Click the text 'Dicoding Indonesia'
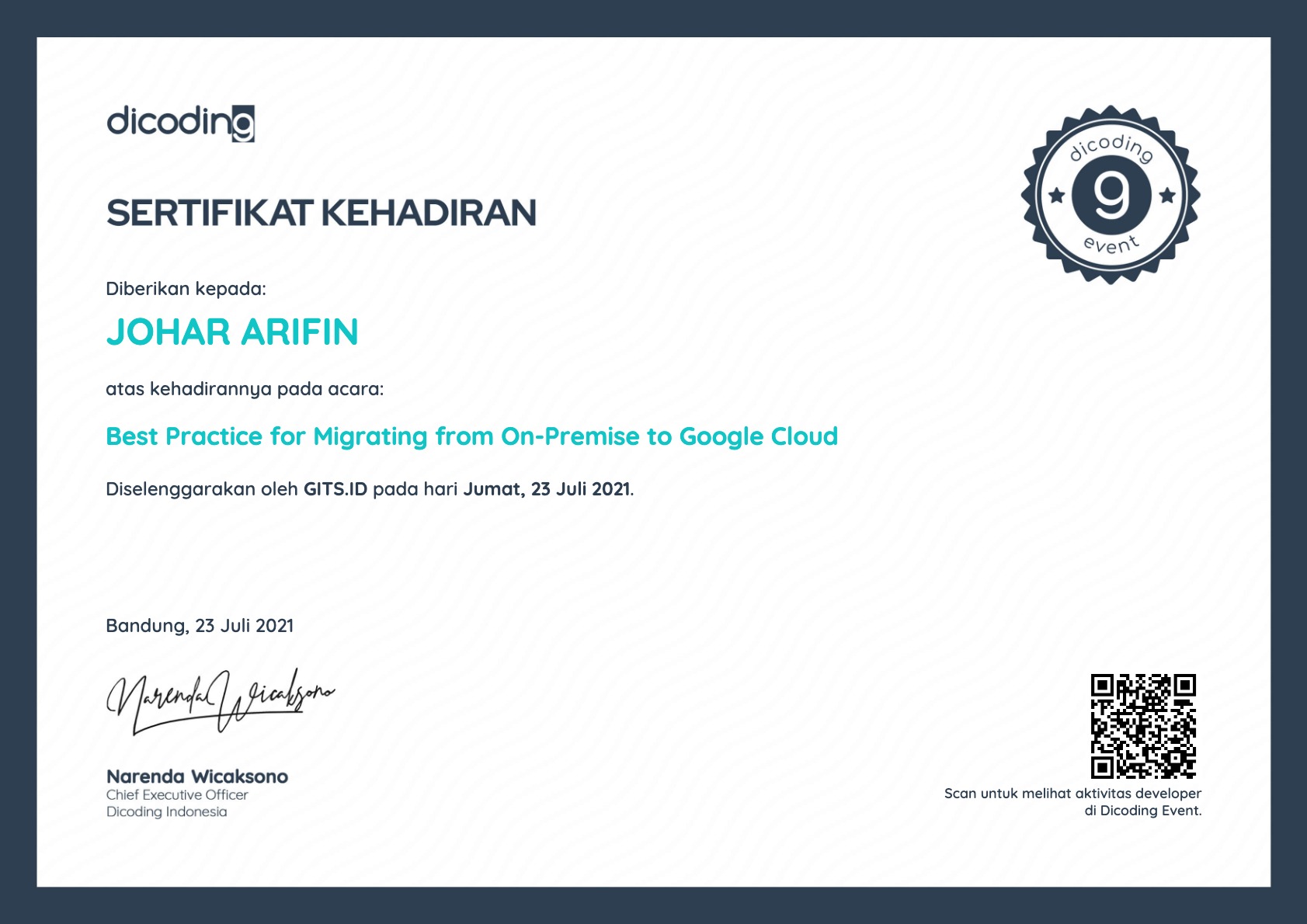This screenshot has width=1307, height=924. (167, 812)
